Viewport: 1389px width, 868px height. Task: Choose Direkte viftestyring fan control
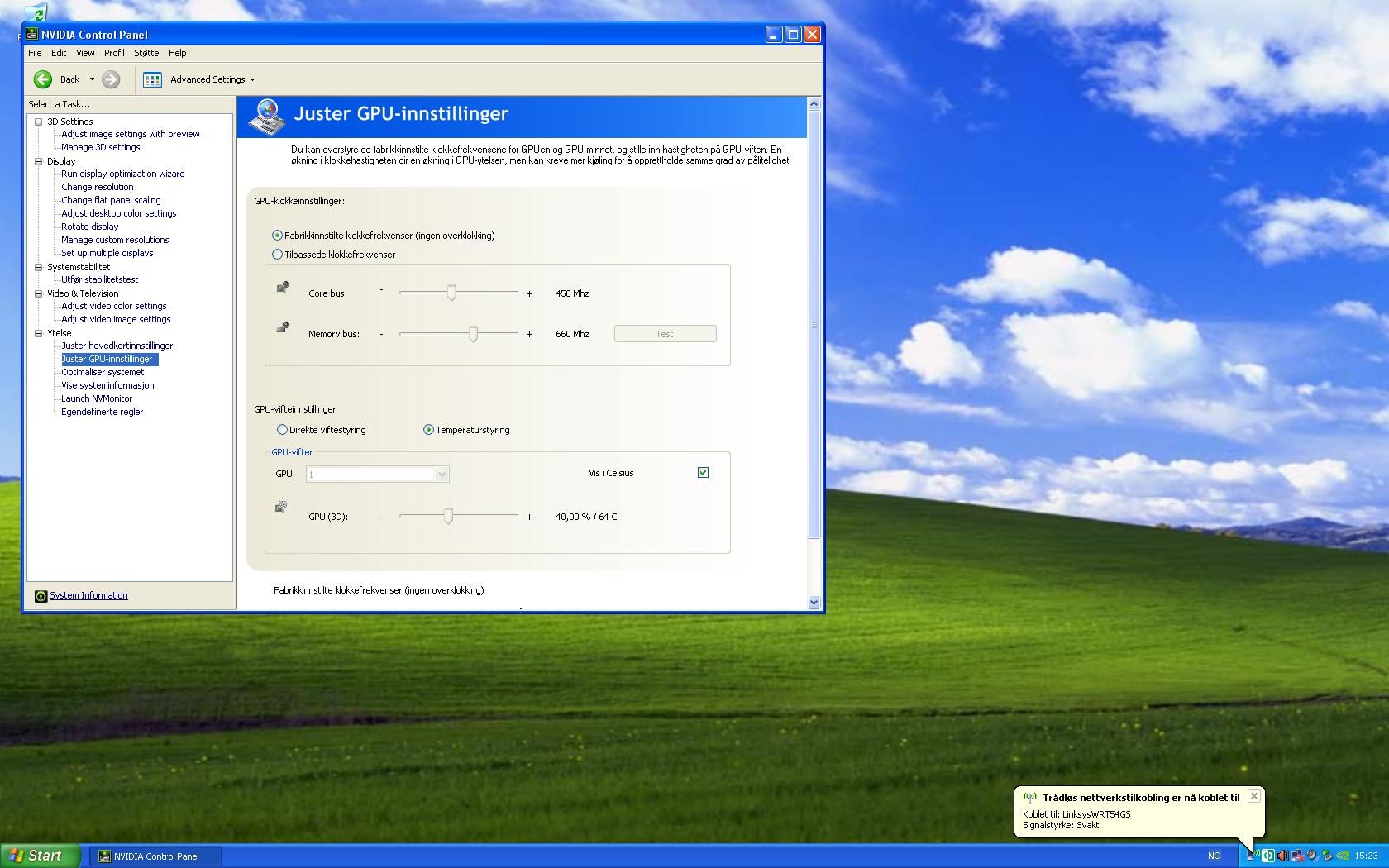pos(283,430)
